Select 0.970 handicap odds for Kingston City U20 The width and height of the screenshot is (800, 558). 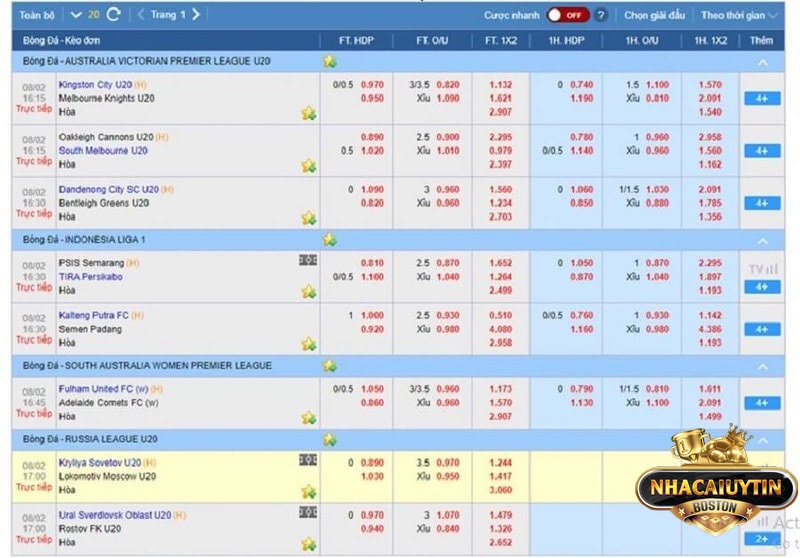point(372,85)
